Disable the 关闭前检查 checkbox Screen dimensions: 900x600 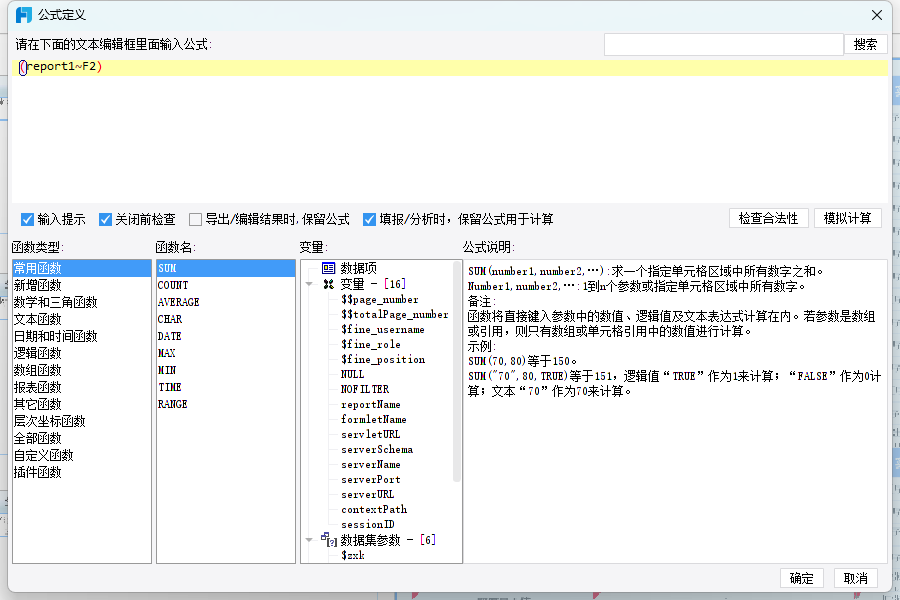105,219
